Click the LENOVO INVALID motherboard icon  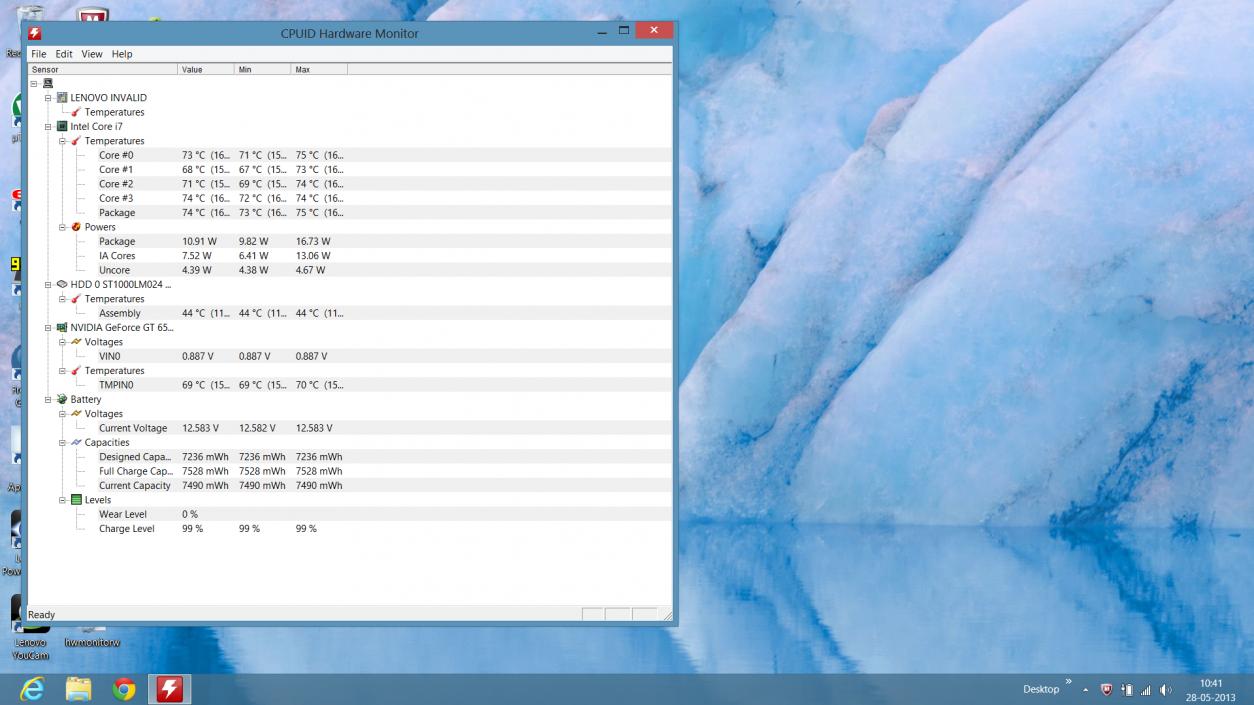coord(62,98)
